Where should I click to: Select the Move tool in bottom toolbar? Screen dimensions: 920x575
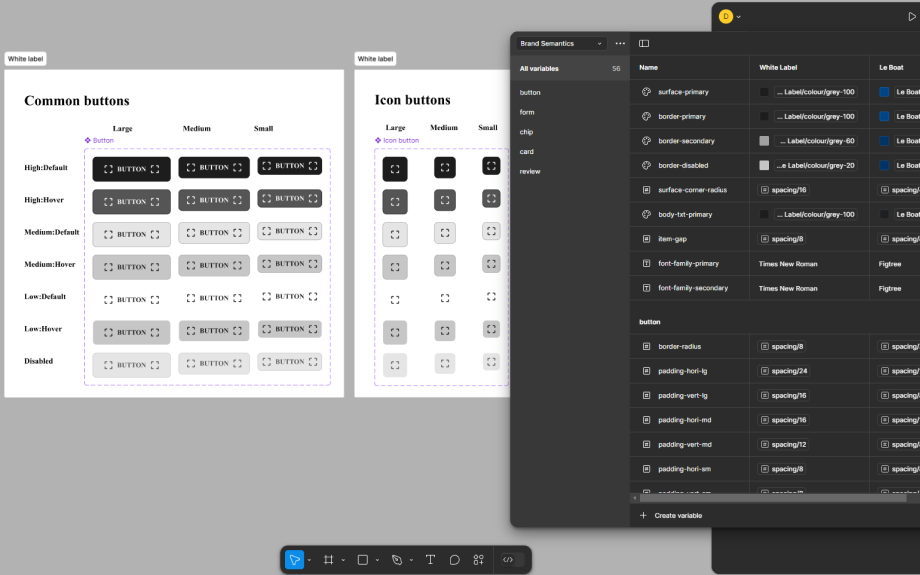[x=295, y=560]
